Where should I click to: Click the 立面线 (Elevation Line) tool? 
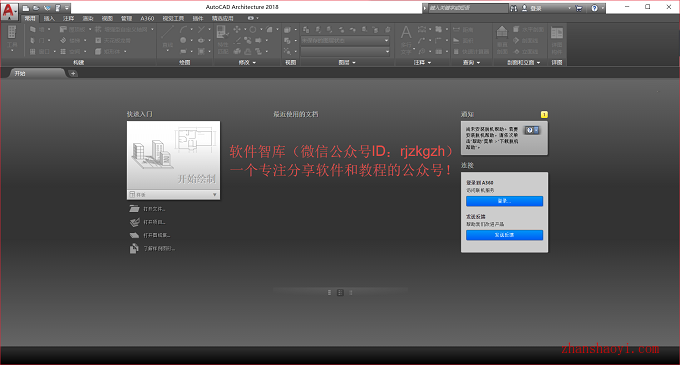coord(525,52)
